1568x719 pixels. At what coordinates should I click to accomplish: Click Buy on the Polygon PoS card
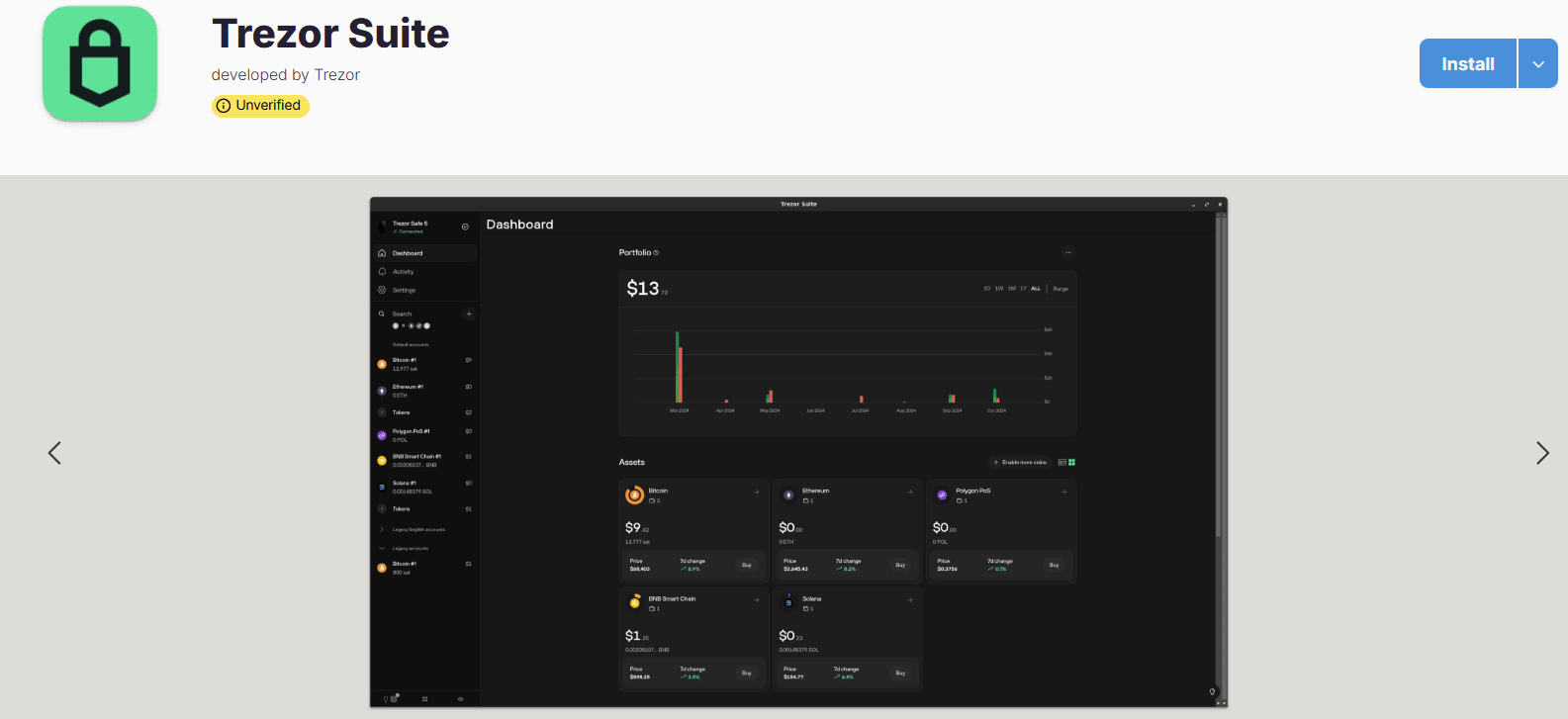[x=1055, y=565]
